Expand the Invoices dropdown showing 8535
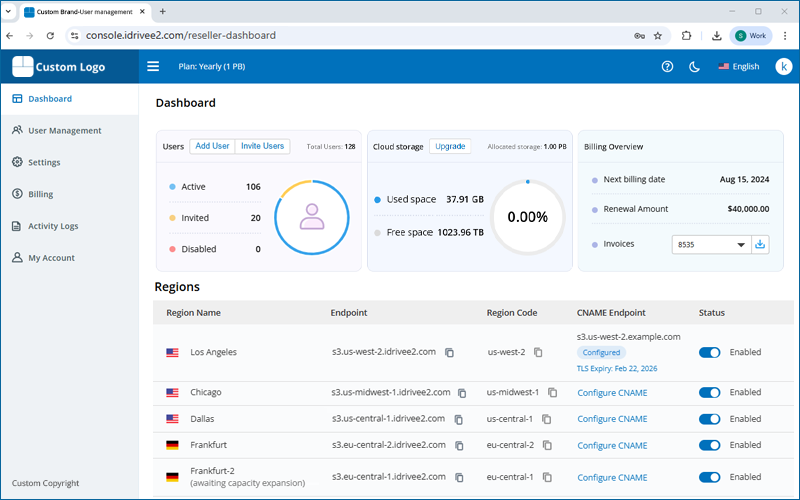 712,244
